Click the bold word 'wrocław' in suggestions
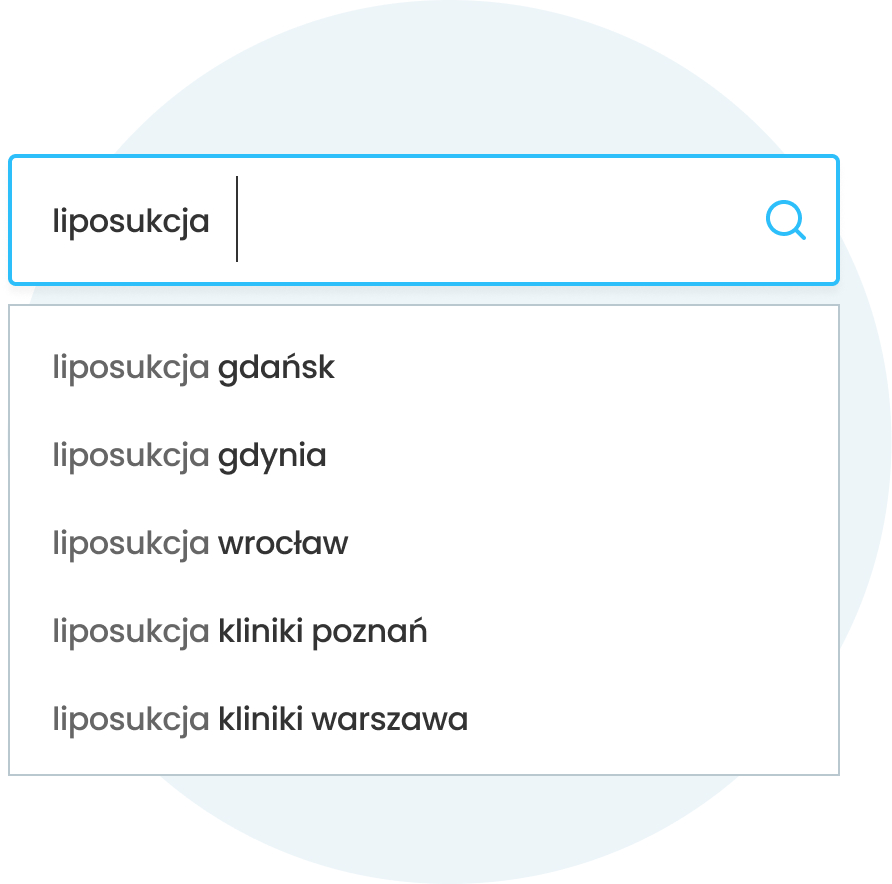Image resolution: width=892 pixels, height=884 pixels. (283, 543)
